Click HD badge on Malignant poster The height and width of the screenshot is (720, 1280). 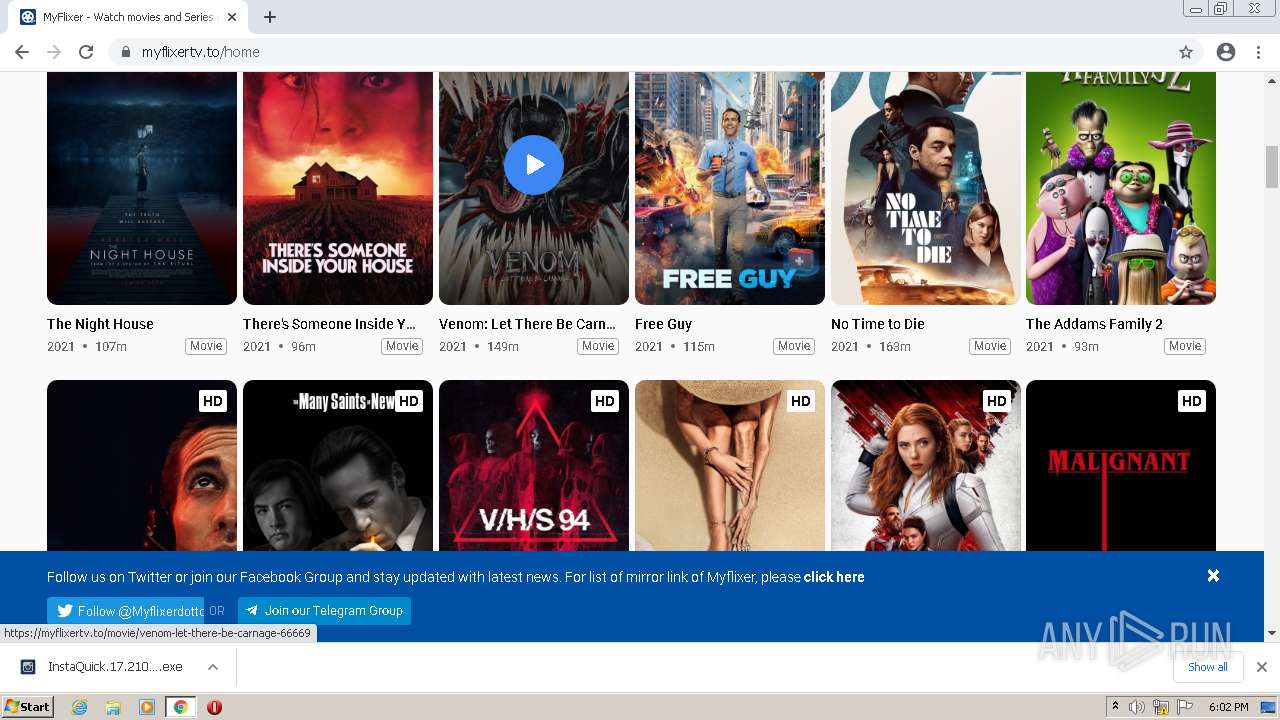(x=1192, y=401)
